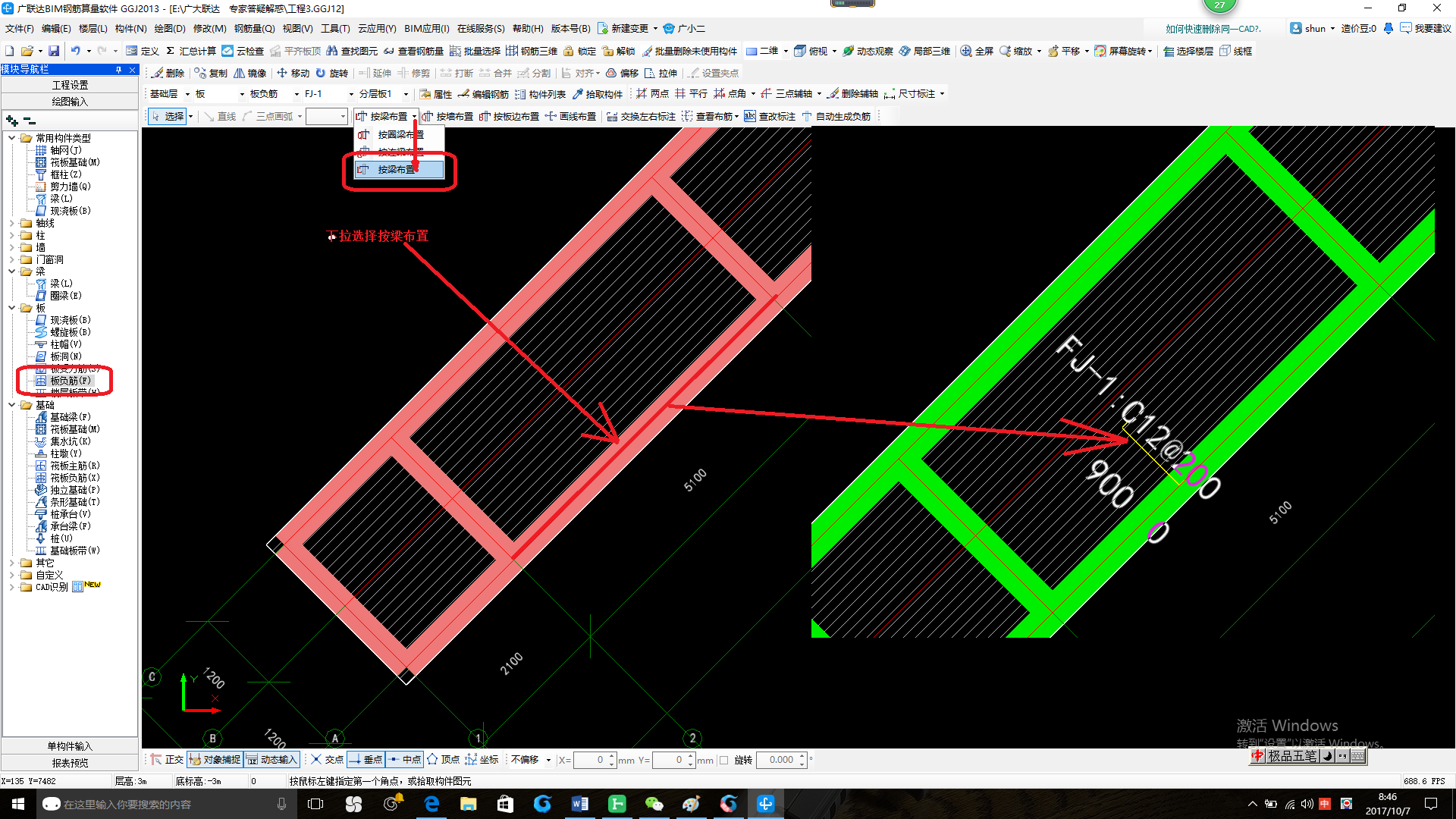Click 局部三维 partial 3D view

click(x=924, y=51)
